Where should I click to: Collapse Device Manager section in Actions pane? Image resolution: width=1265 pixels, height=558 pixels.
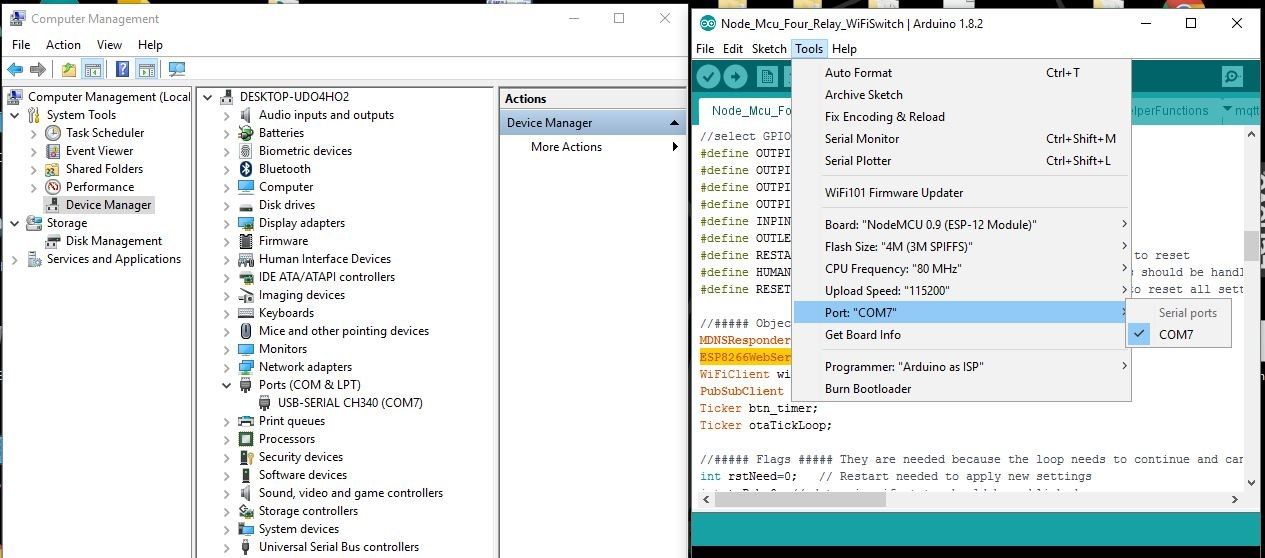tap(674, 123)
